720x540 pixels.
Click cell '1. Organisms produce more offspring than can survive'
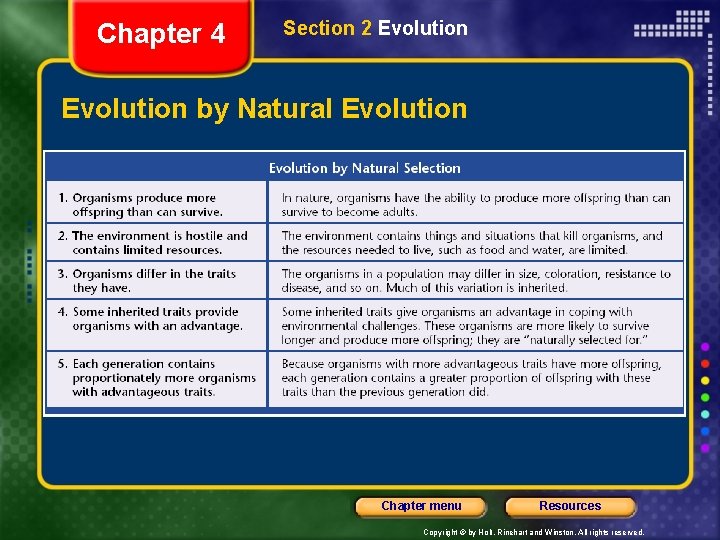[x=156, y=202]
